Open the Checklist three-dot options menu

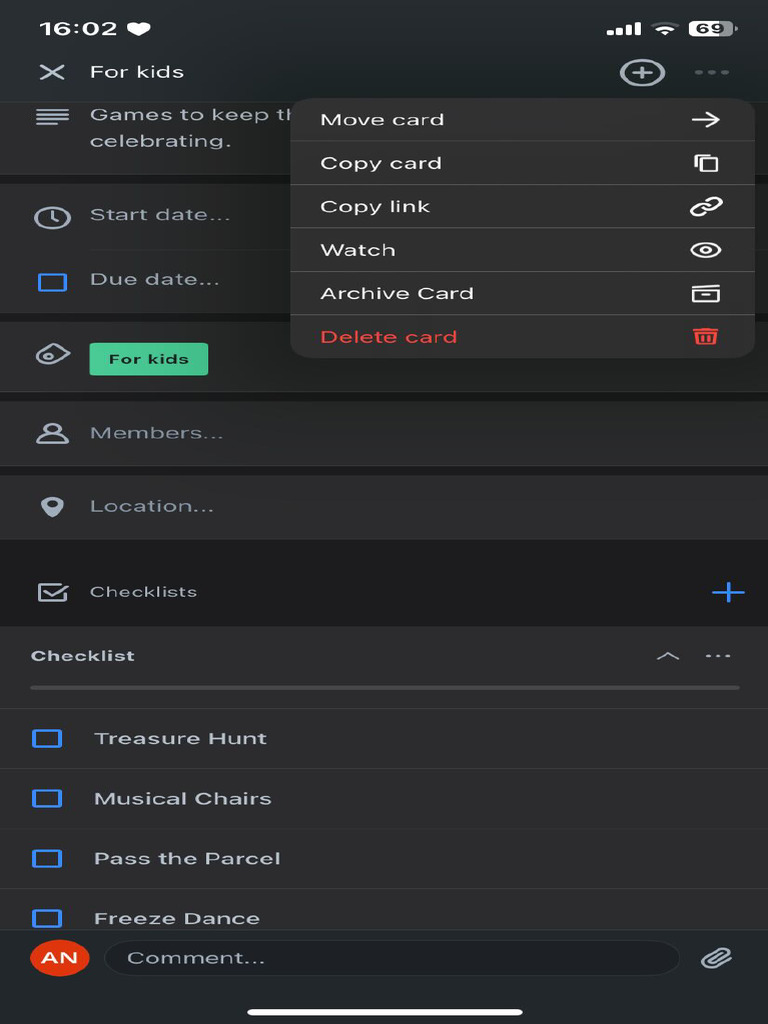click(718, 656)
